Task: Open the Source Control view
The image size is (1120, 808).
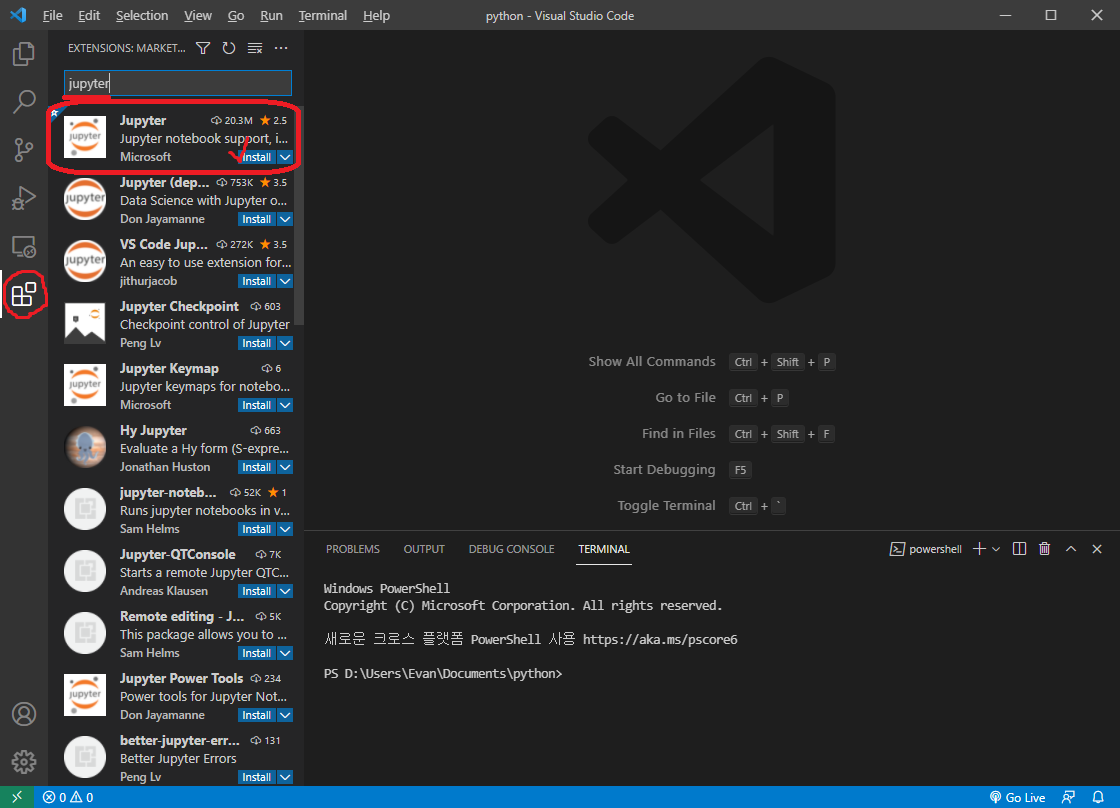Action: [x=24, y=150]
